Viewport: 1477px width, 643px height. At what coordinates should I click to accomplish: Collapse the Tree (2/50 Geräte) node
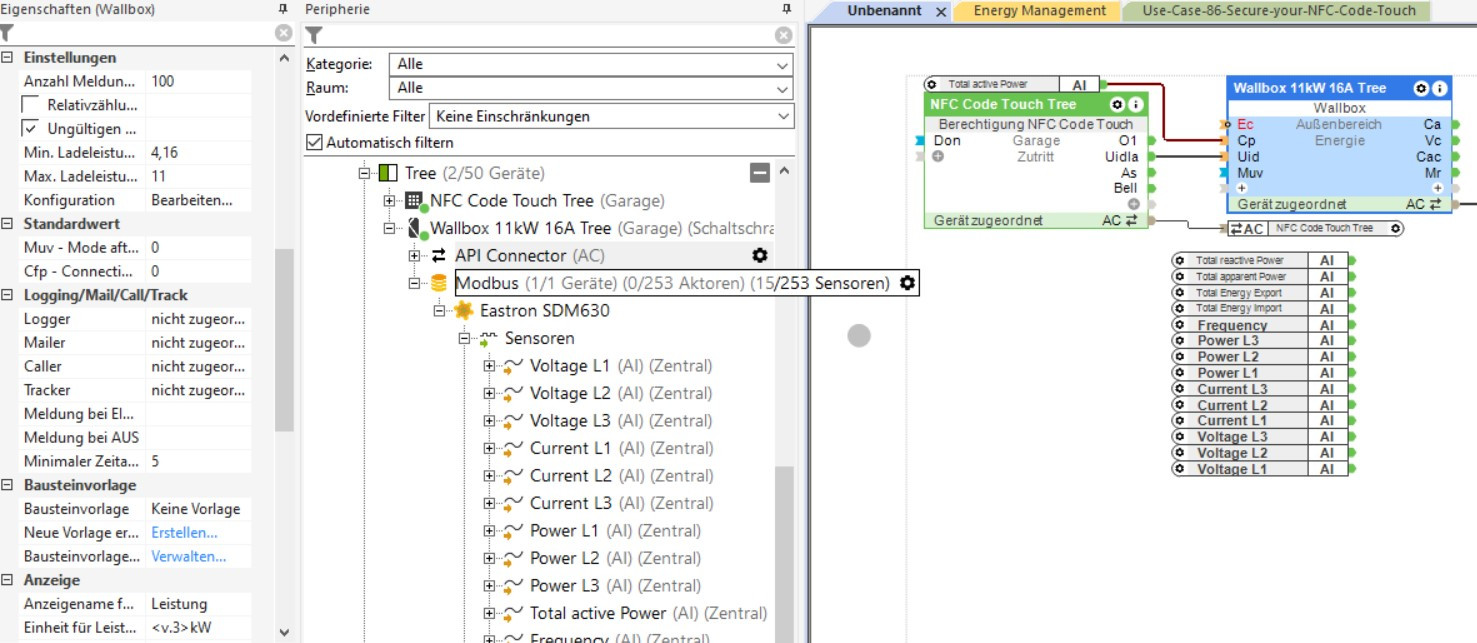tap(364, 173)
